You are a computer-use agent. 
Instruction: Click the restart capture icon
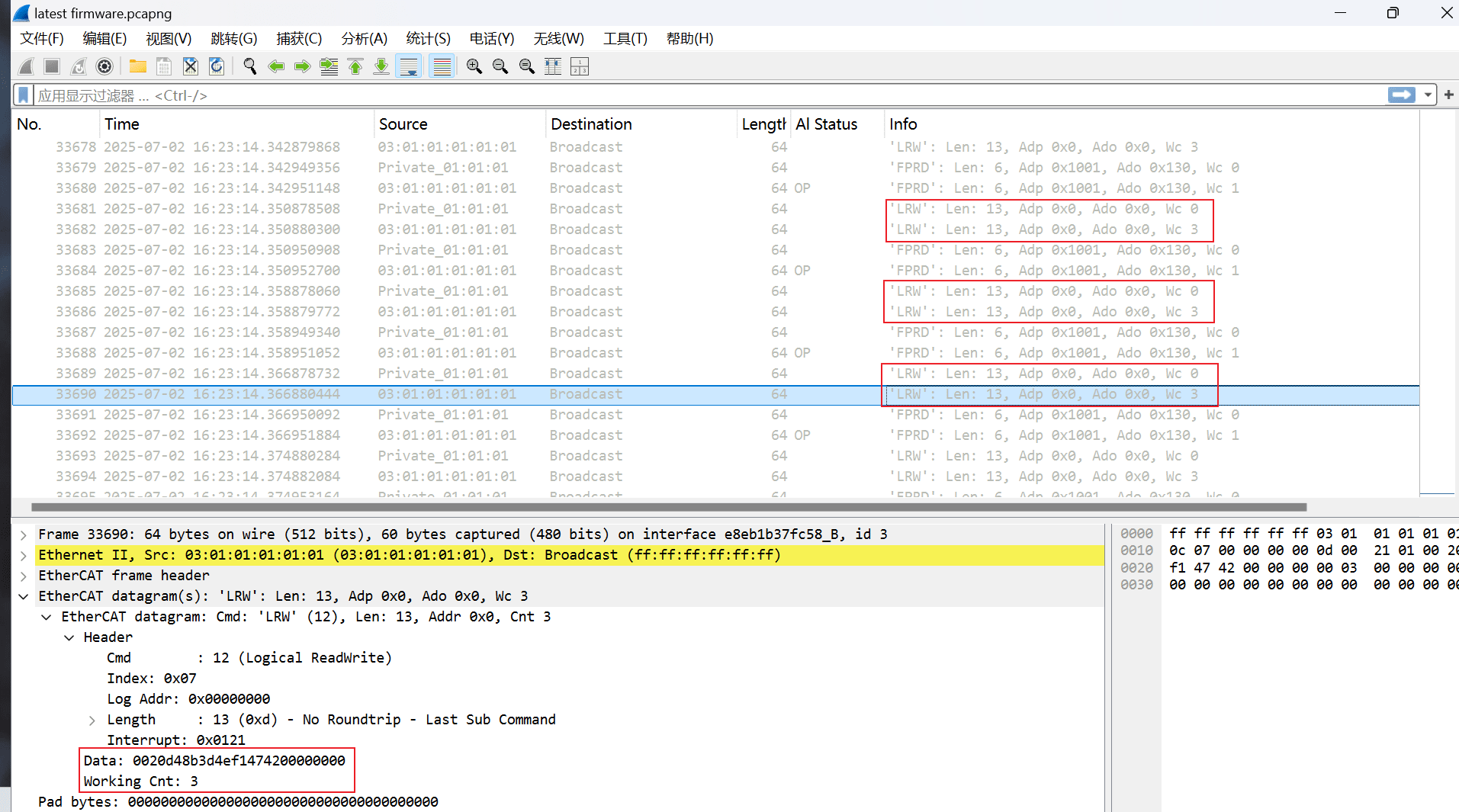79,66
